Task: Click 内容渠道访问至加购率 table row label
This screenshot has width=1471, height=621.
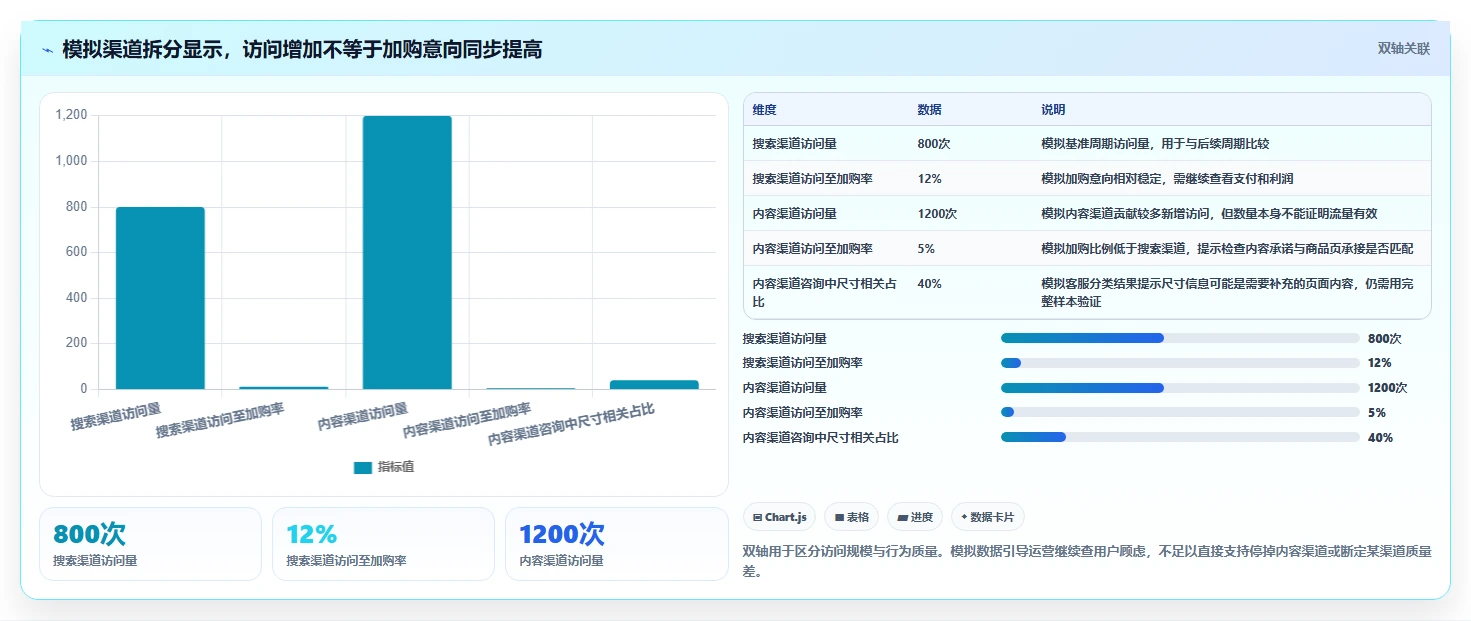Action: (x=813, y=249)
